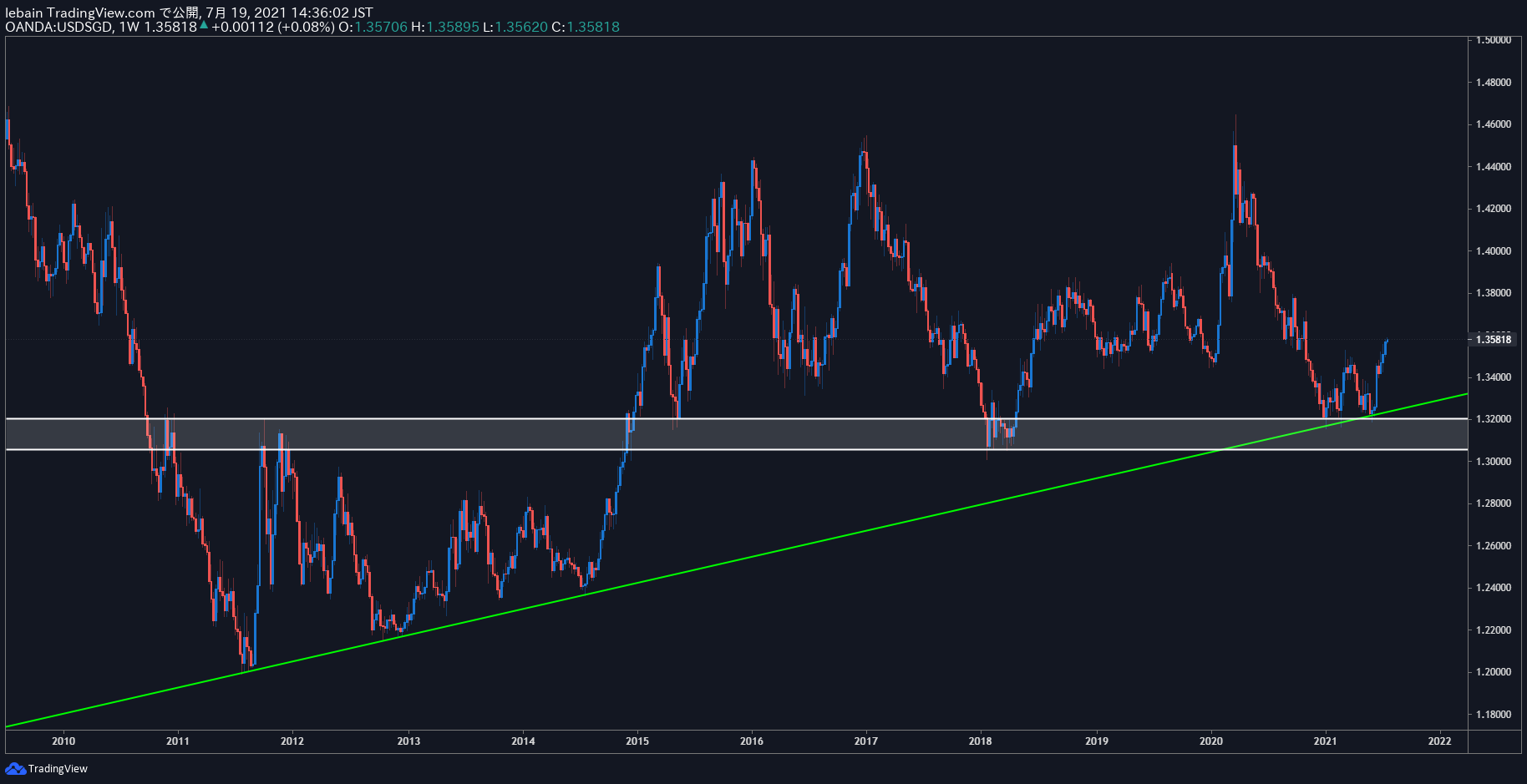Click the 1.26000 price axis label
The image size is (1527, 784).
1494,546
